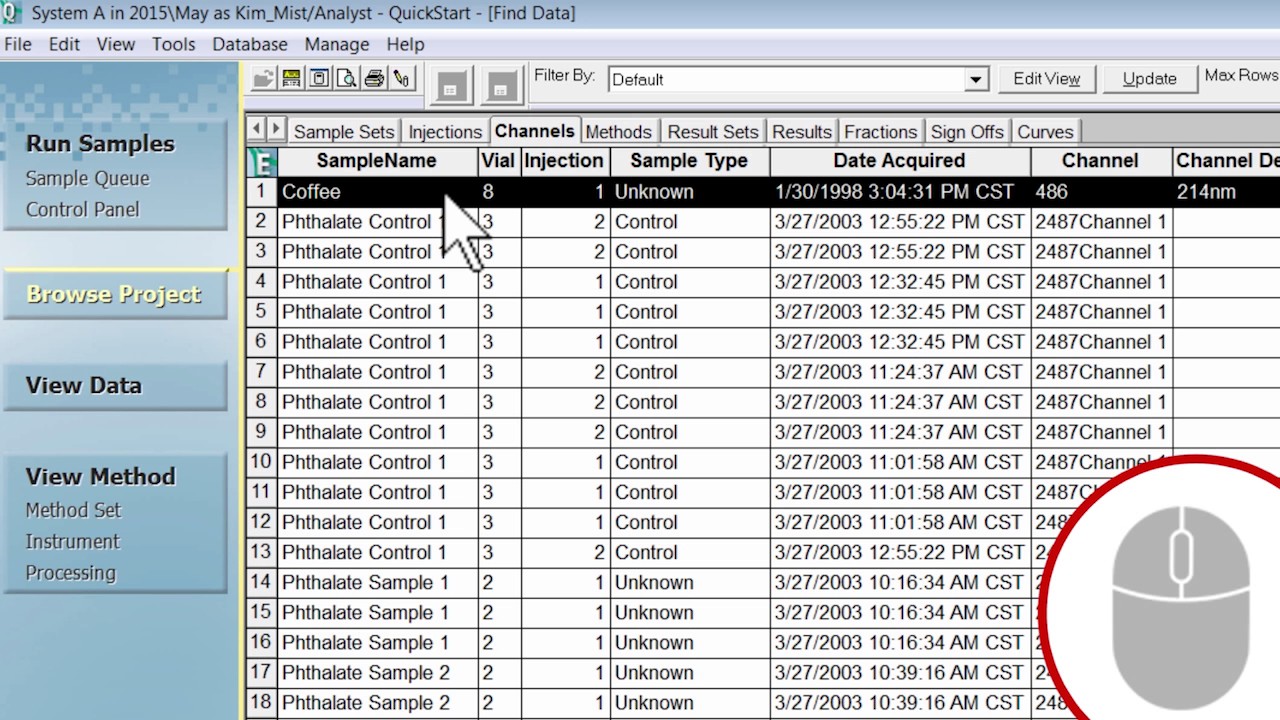Click 2487Channel 1 cell in row 5
The image size is (1280, 720).
click(1100, 312)
